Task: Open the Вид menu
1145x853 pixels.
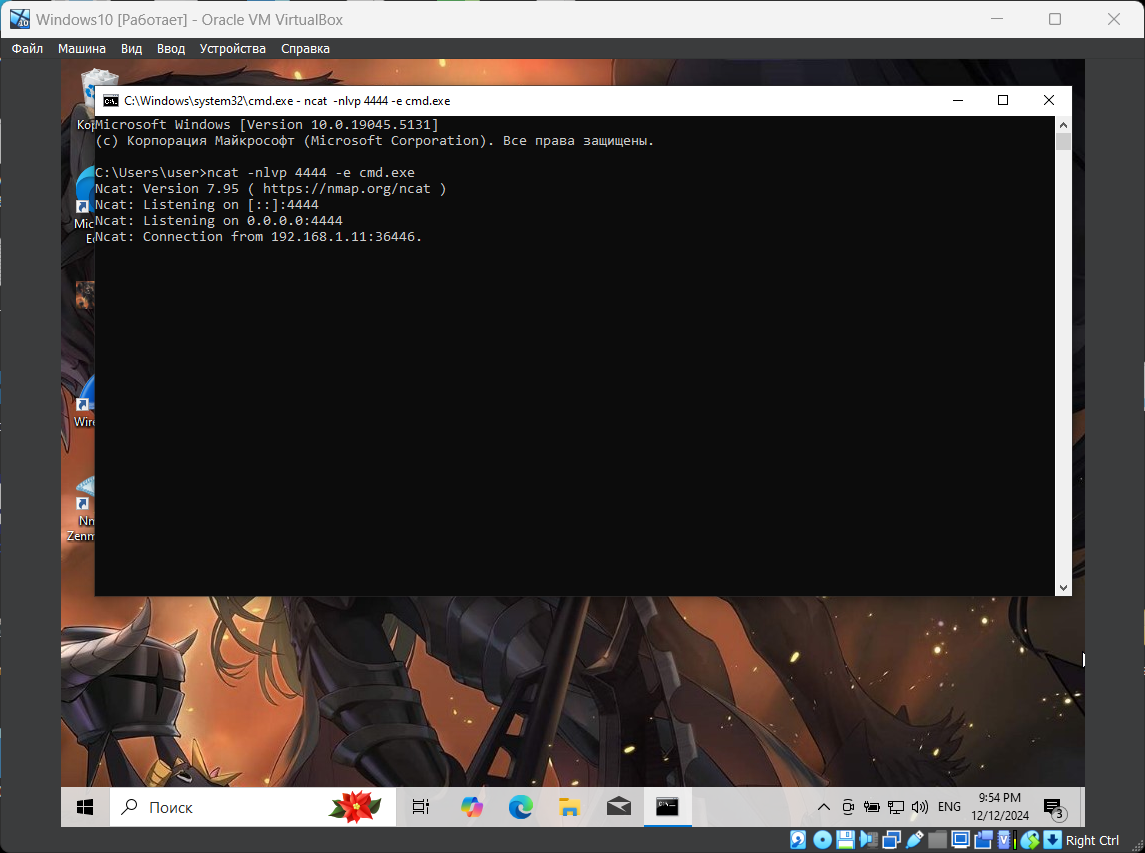Action: 131,49
